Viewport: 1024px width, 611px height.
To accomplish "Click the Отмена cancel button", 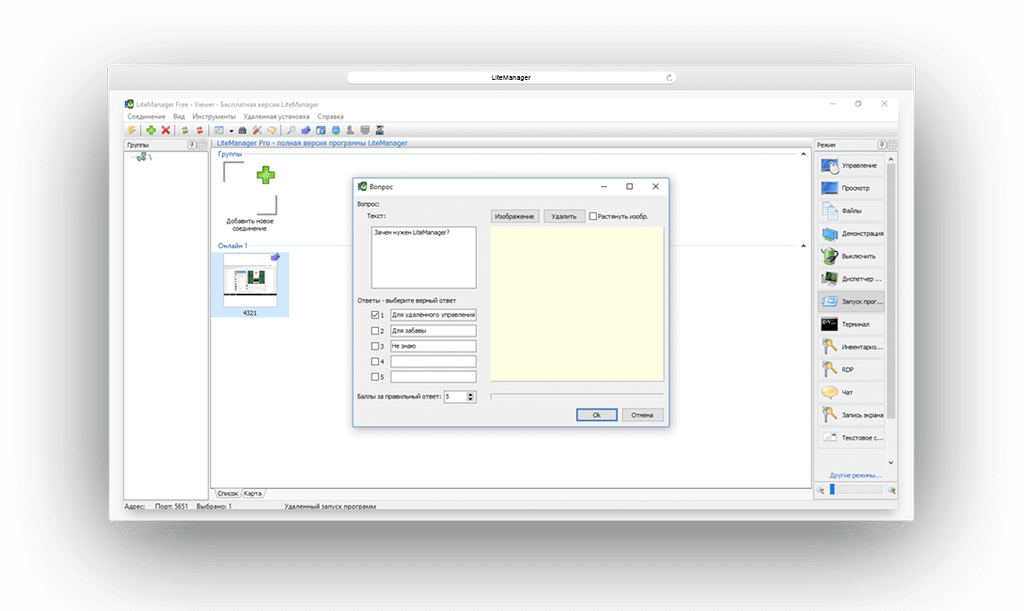I will coord(643,415).
